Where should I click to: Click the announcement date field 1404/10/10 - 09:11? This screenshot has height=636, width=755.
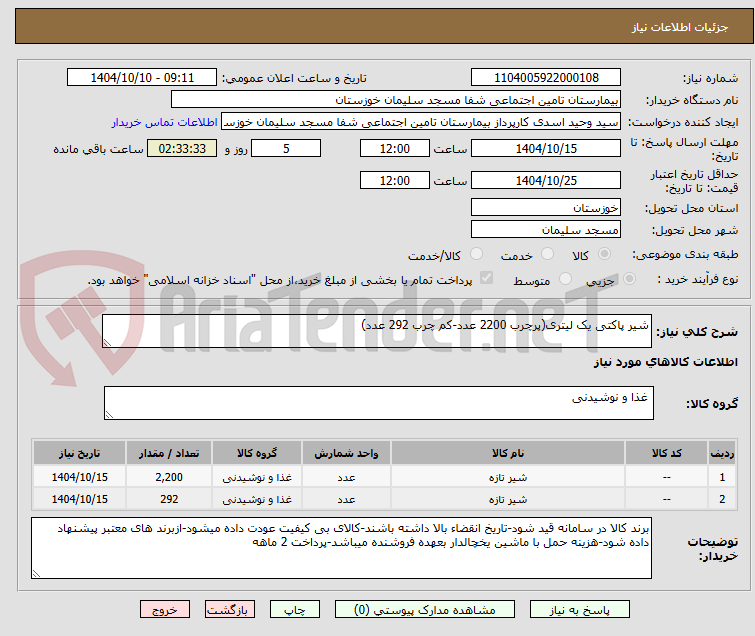coord(142,78)
